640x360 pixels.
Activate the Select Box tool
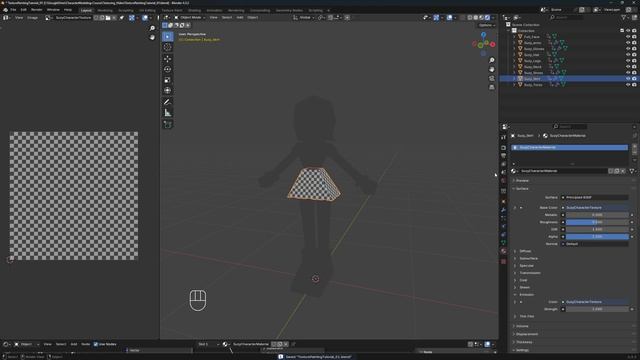(x=167, y=36)
